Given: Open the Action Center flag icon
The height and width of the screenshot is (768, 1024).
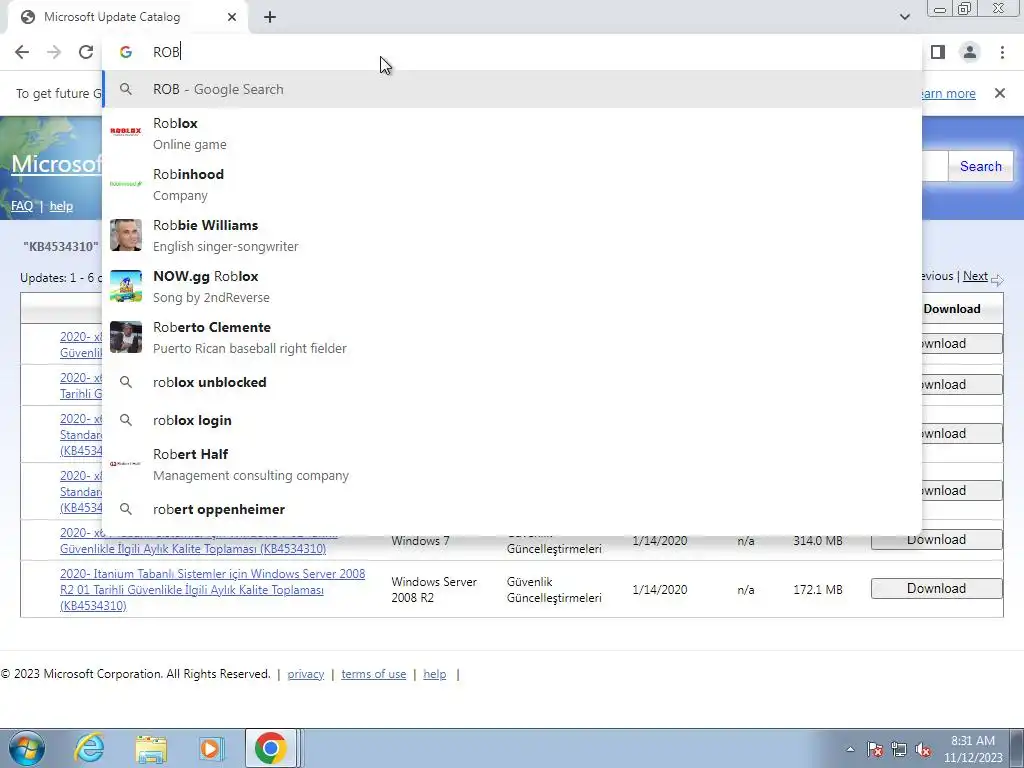Looking at the screenshot, I should 874,749.
